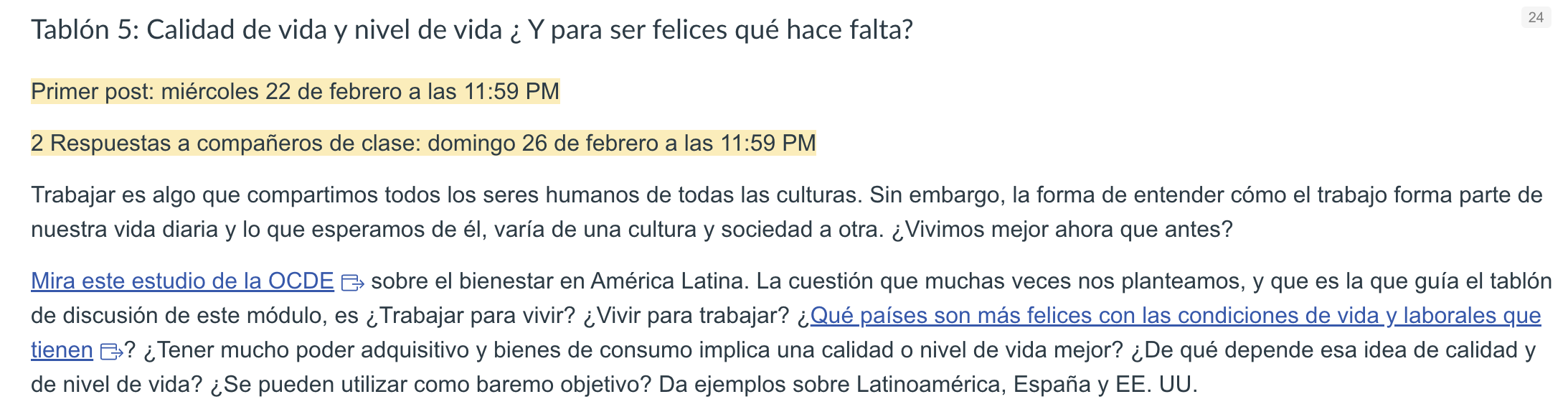Select the "Tablón 5: Calidad de vida" title
Screen dimensions: 1568x417
472,30
